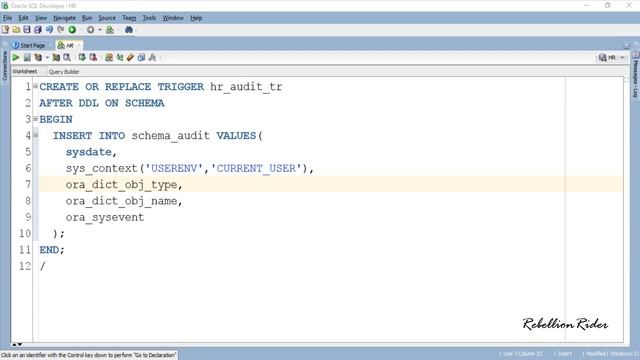This screenshot has width=640, height=360.
Task: Click the Rollback icon in worksheet toolbar
Action: 93,58
